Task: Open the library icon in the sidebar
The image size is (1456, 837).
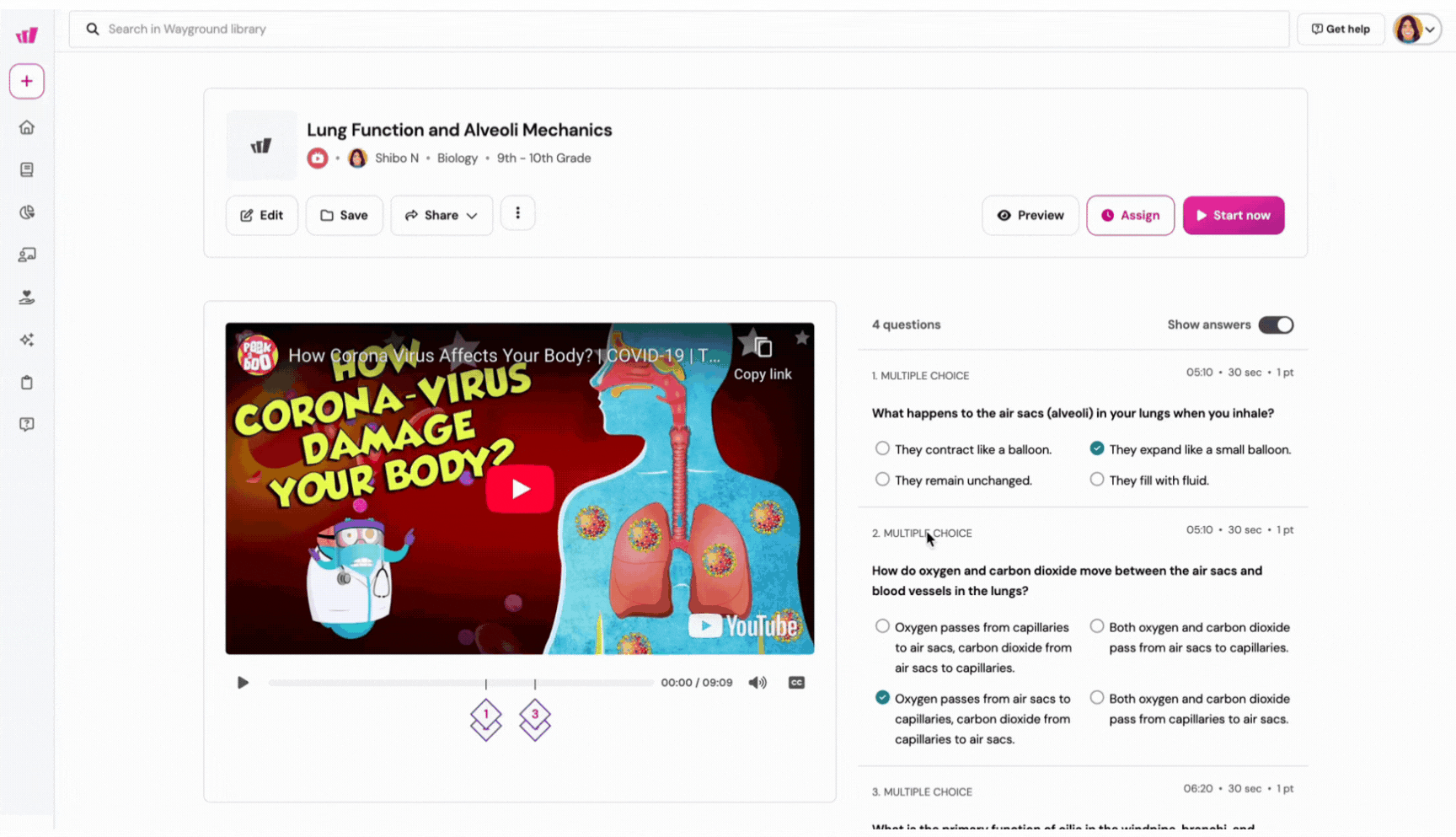Action: [x=27, y=169]
